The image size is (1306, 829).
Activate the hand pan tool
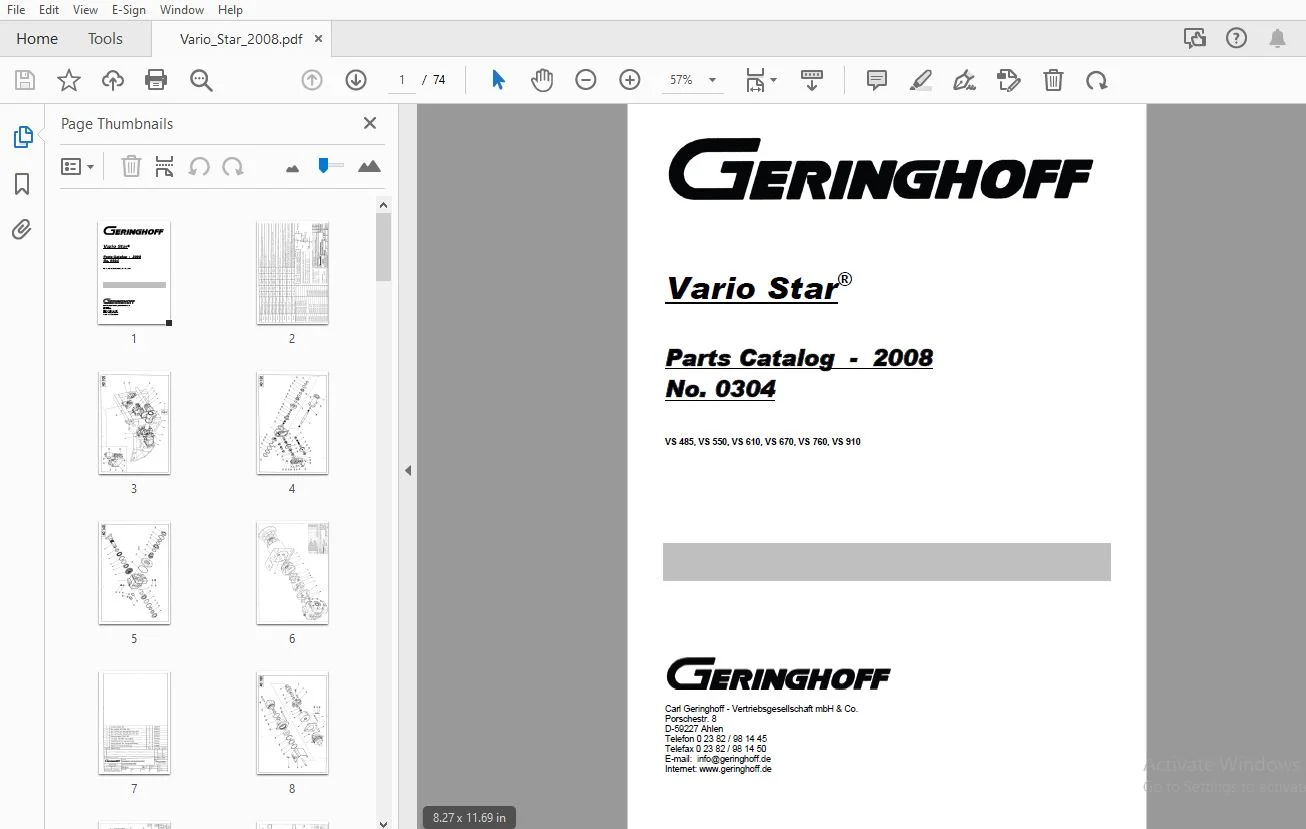542,80
